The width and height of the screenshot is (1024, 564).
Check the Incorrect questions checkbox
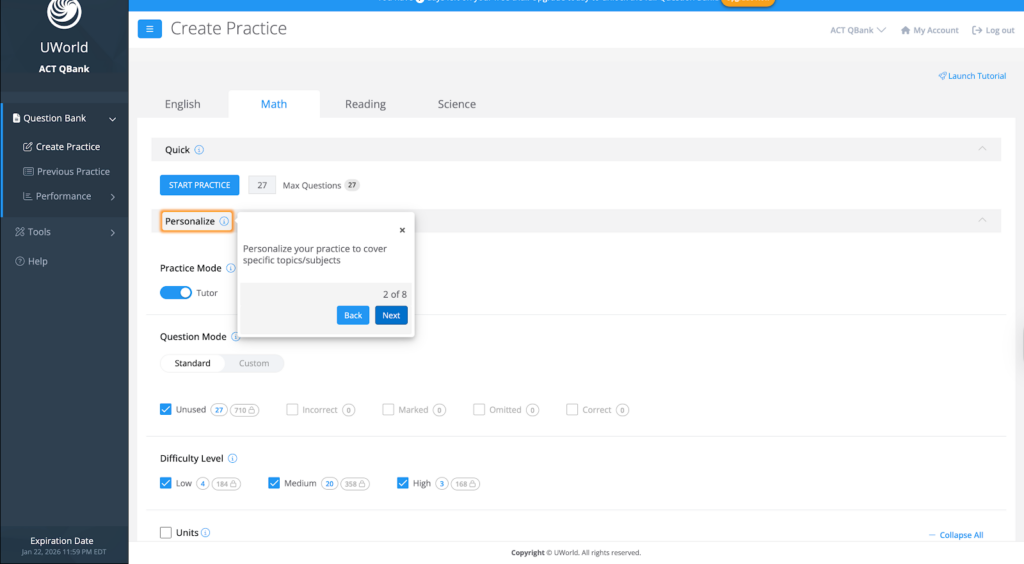tap(292, 409)
